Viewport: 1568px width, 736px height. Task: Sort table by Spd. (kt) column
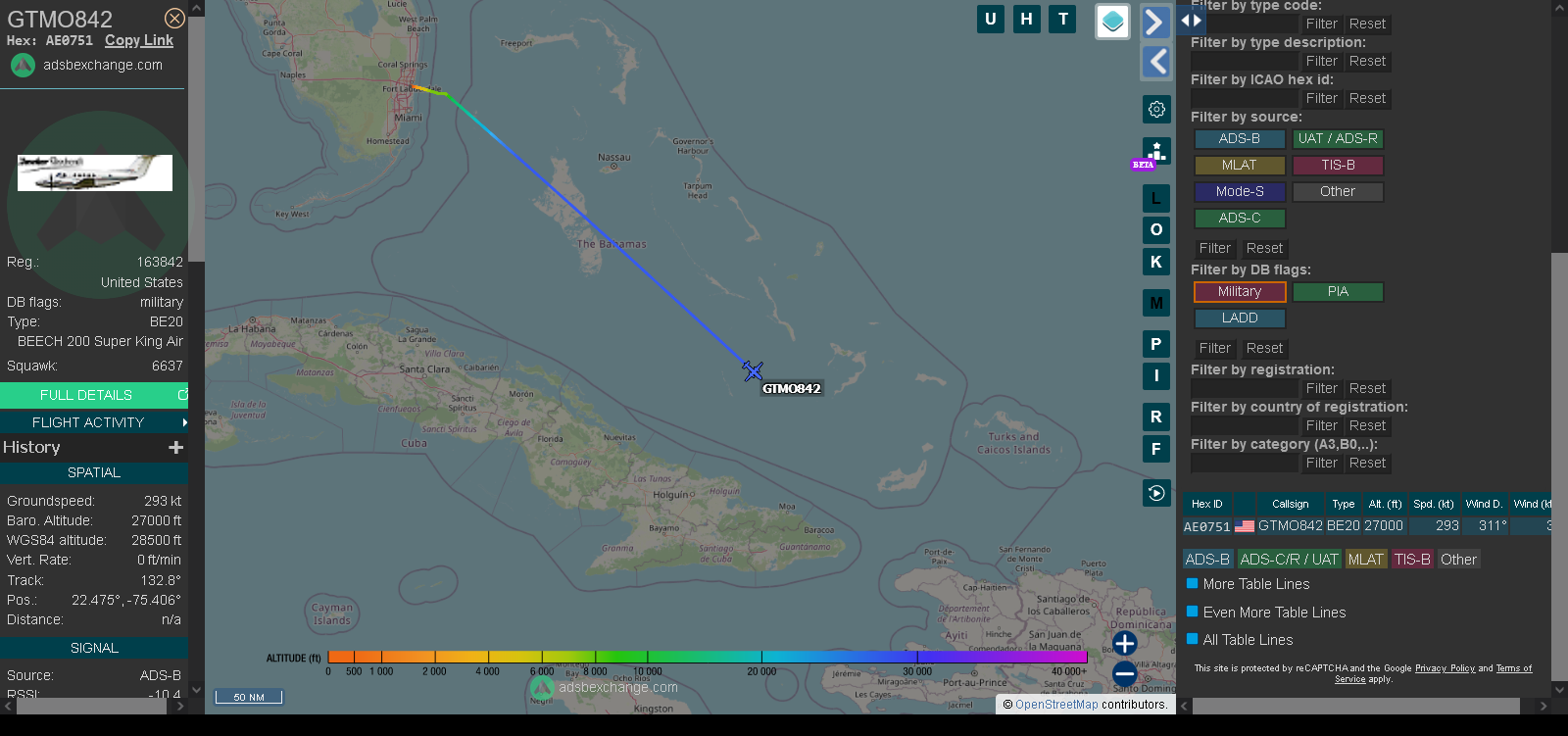[1433, 504]
